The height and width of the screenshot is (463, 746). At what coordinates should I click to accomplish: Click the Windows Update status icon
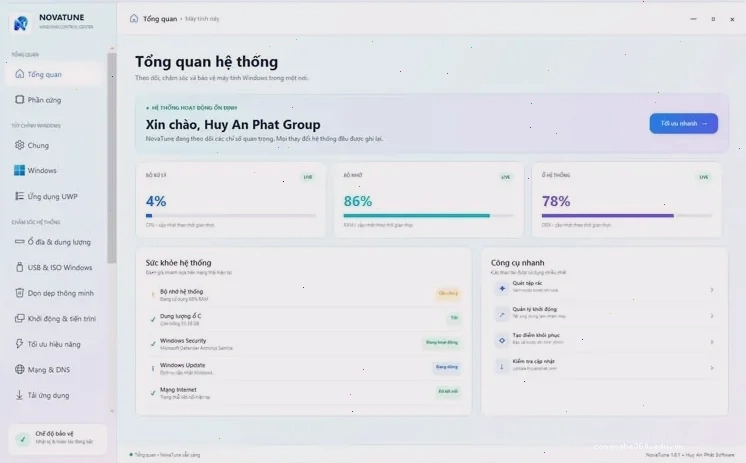(x=153, y=368)
